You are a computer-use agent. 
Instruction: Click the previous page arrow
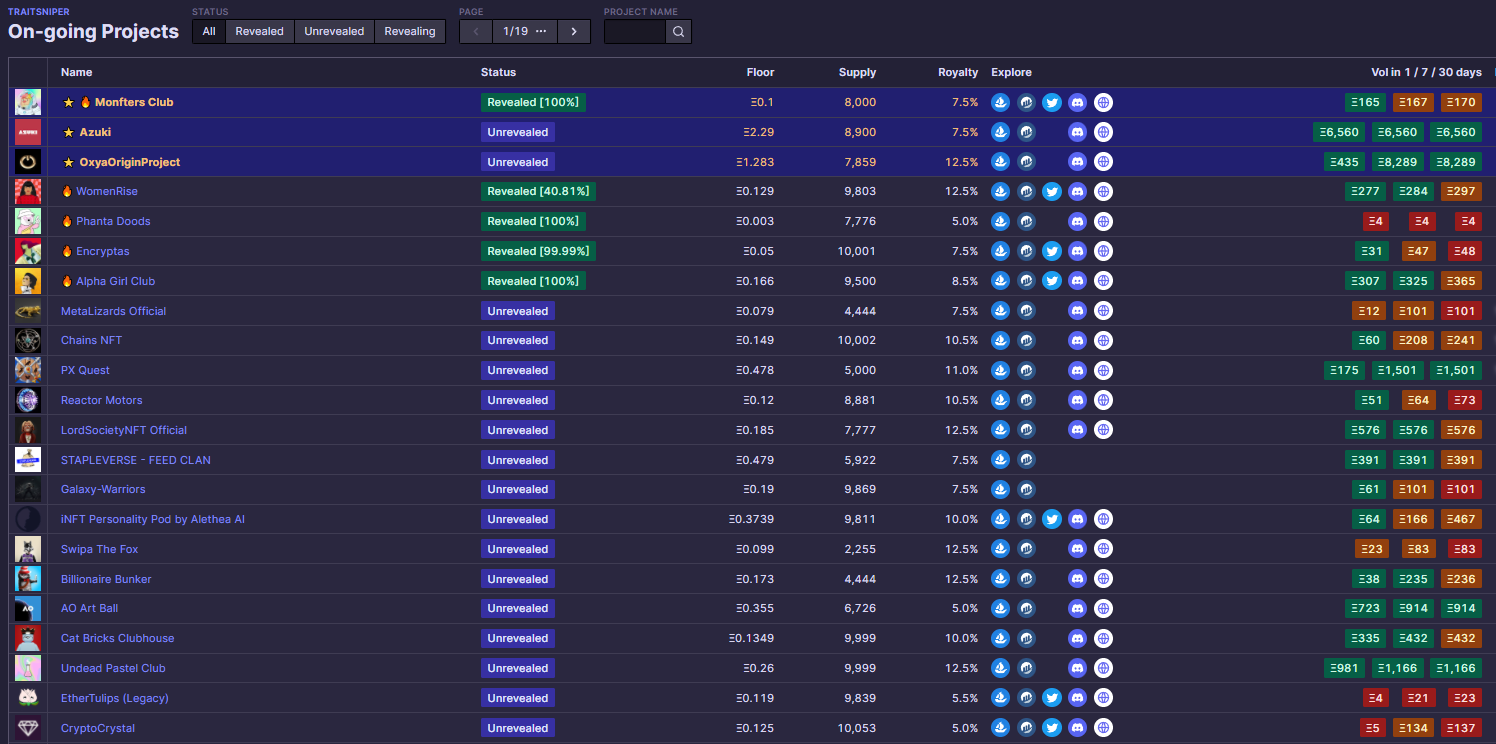pyautogui.click(x=476, y=31)
